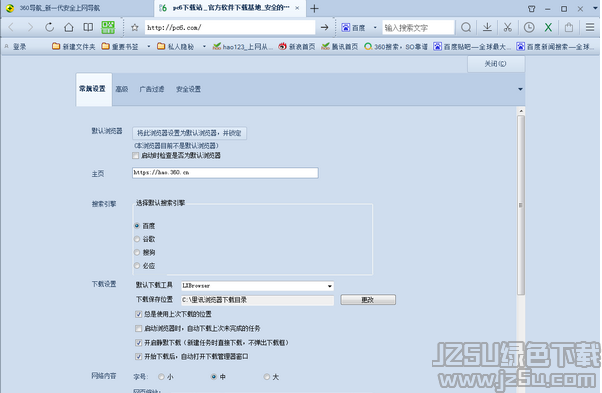Viewport: 602px width, 393px height.
Task: Select 搜狗 search engine radio
Action: point(137,252)
